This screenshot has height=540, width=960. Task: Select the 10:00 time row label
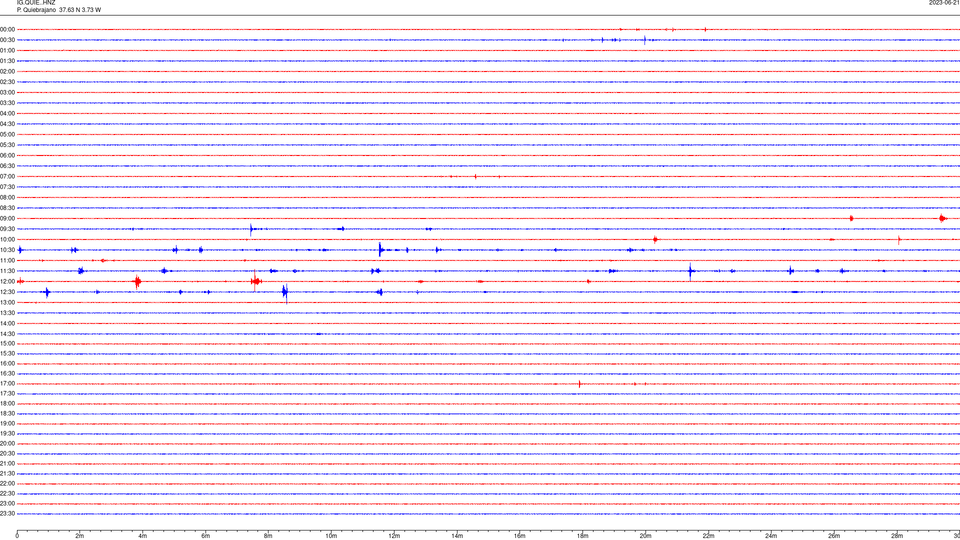tap(7, 239)
